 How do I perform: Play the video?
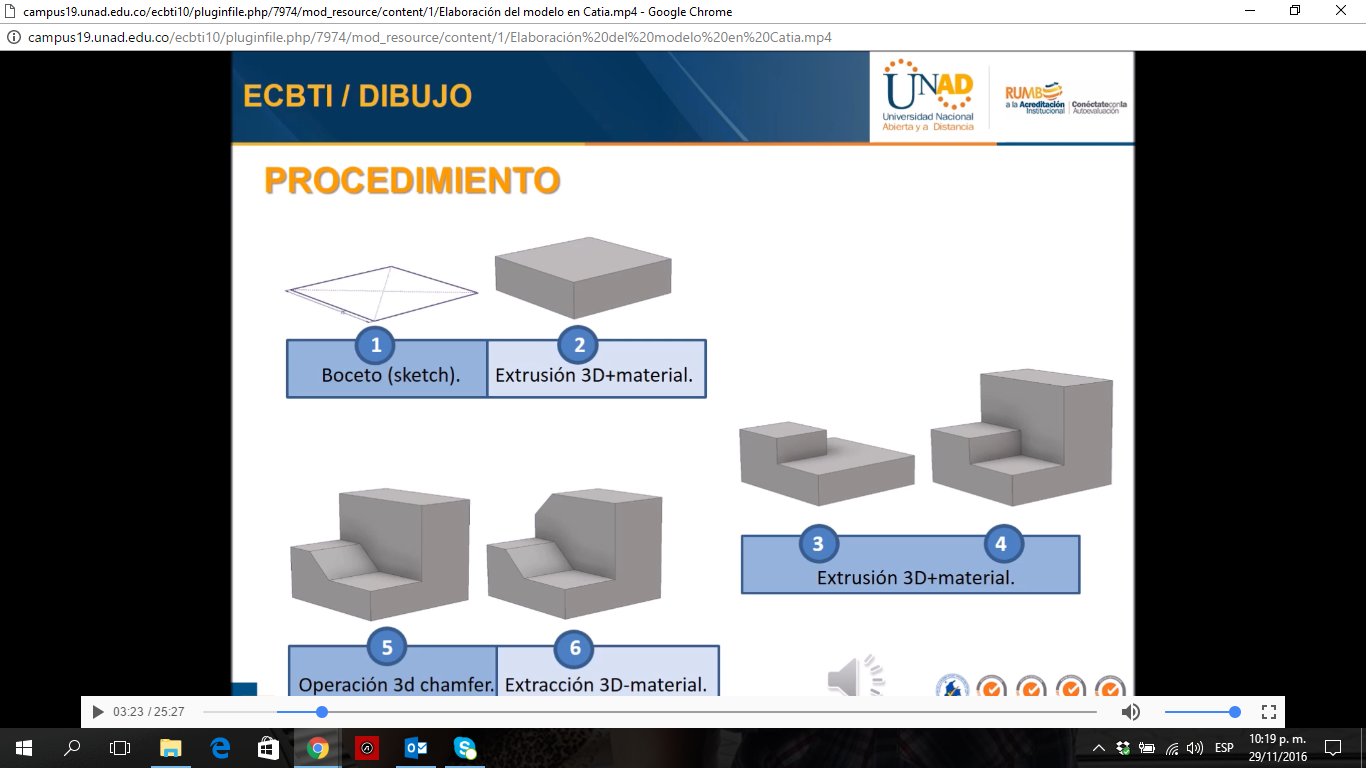(97, 712)
